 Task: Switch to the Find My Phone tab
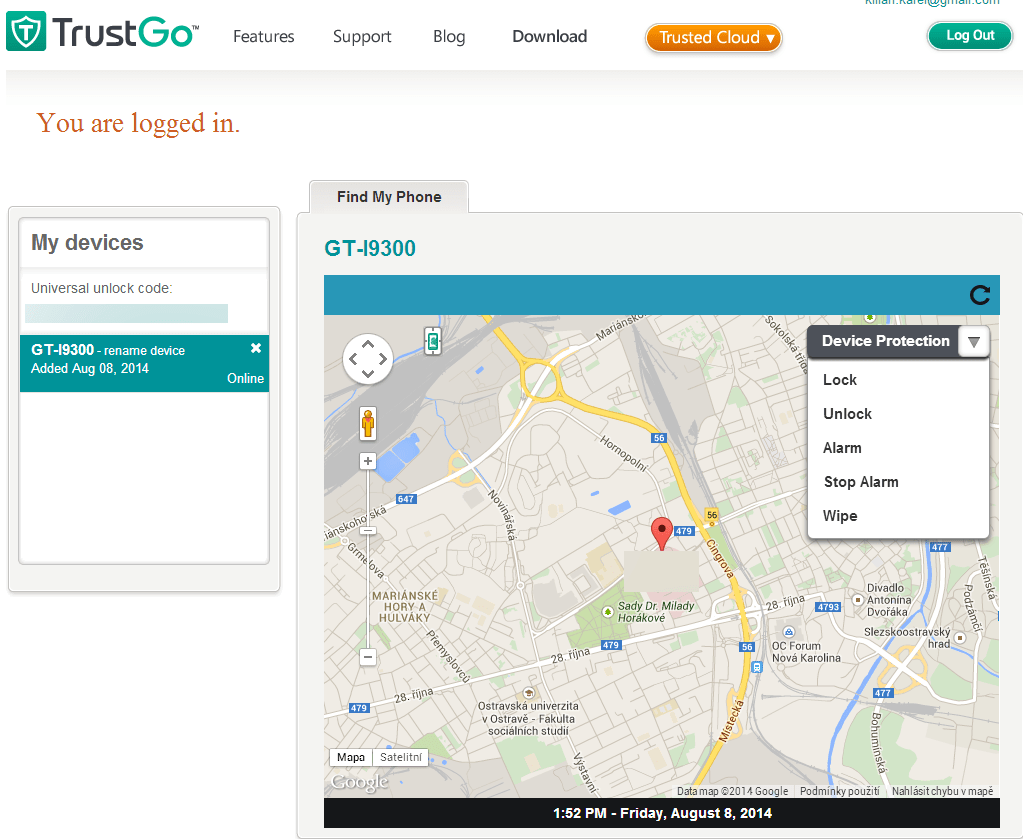[389, 197]
